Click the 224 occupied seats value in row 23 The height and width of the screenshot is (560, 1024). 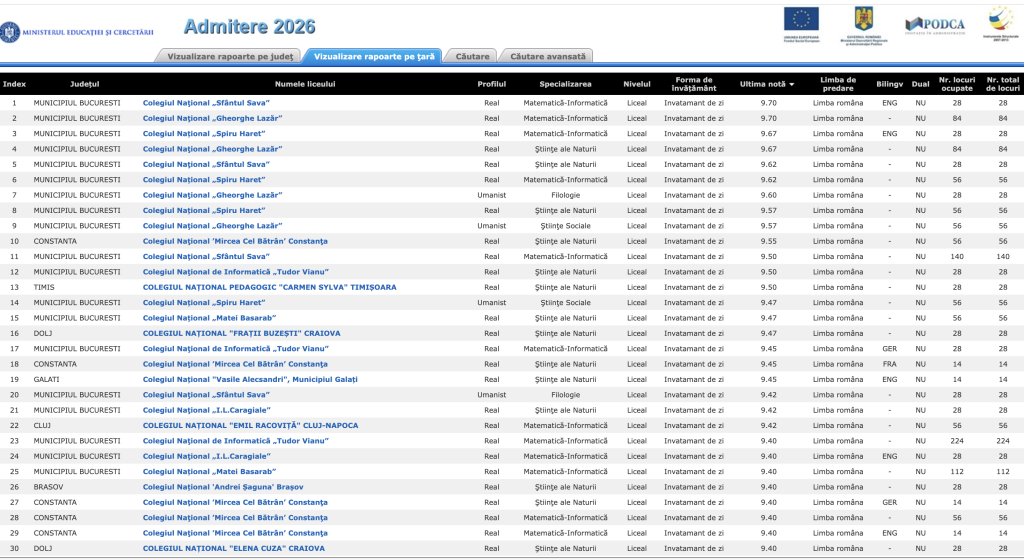tap(957, 441)
